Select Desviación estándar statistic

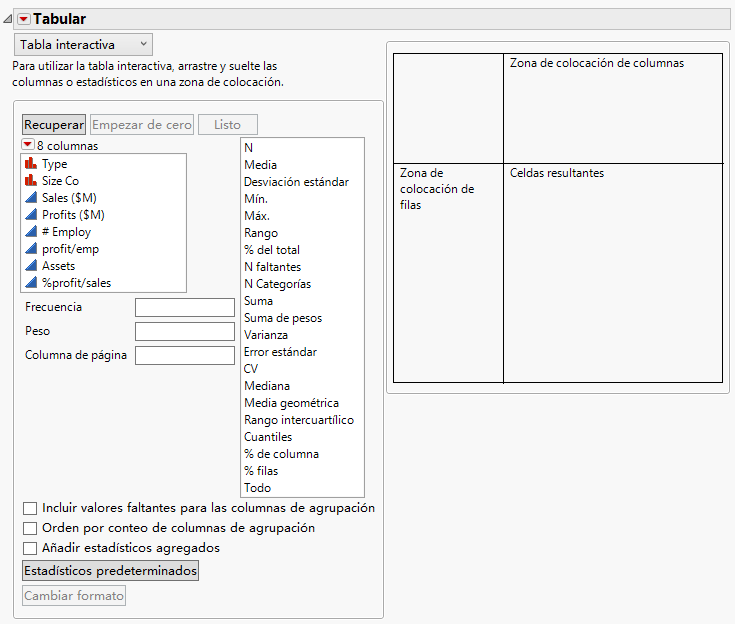point(296,182)
